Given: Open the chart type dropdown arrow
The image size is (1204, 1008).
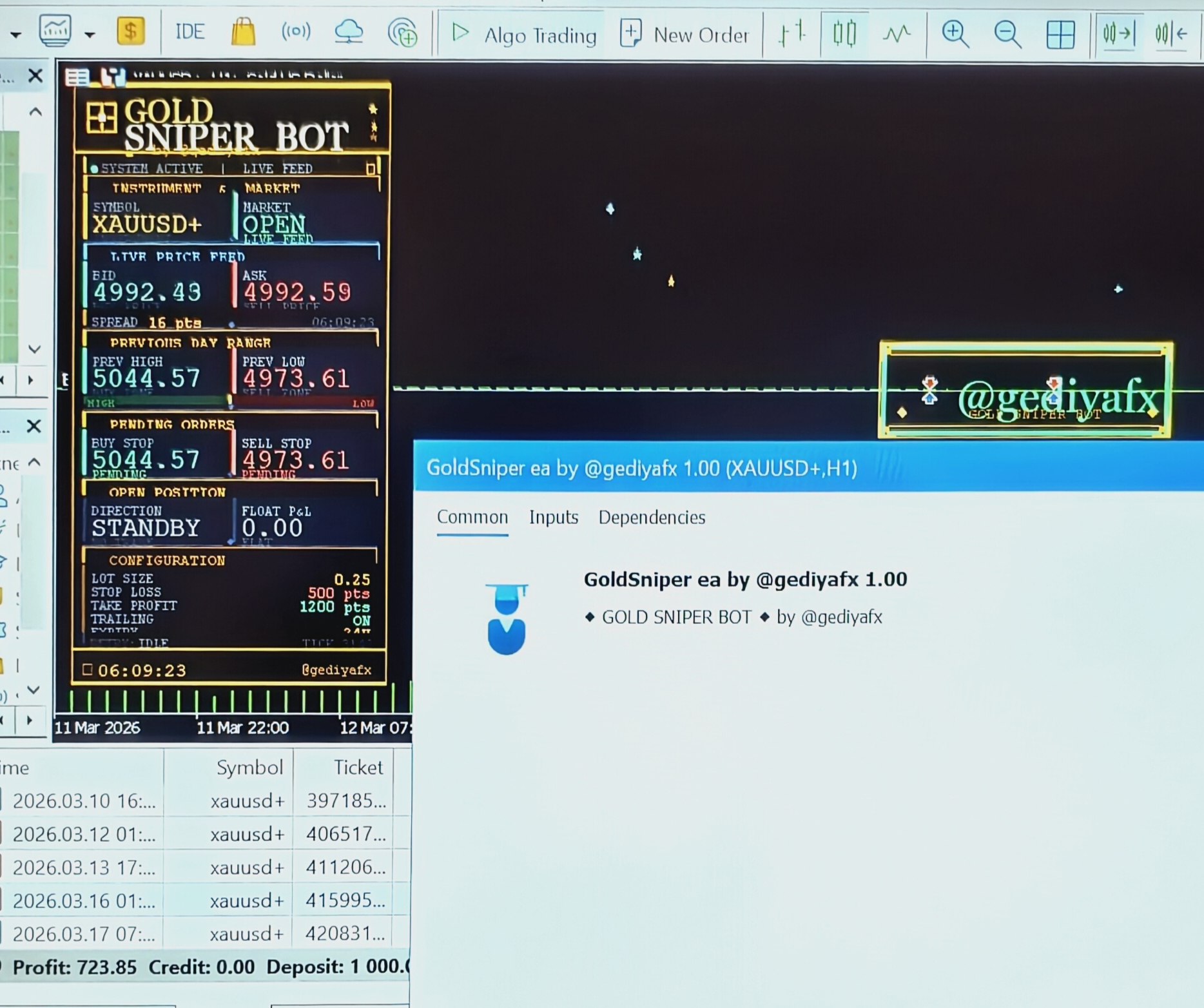Looking at the screenshot, I should click(x=90, y=35).
